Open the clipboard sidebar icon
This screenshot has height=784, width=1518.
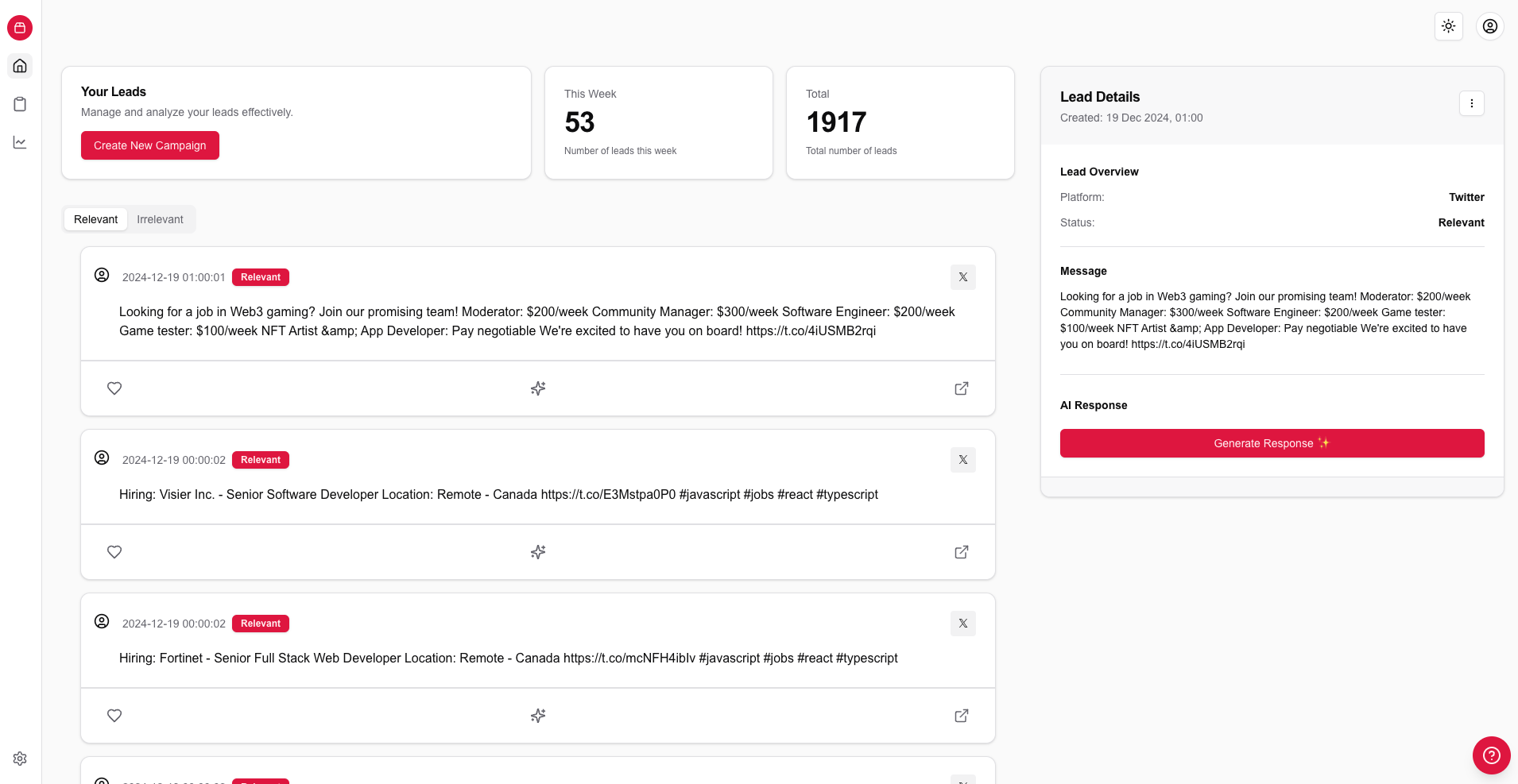pos(20,104)
